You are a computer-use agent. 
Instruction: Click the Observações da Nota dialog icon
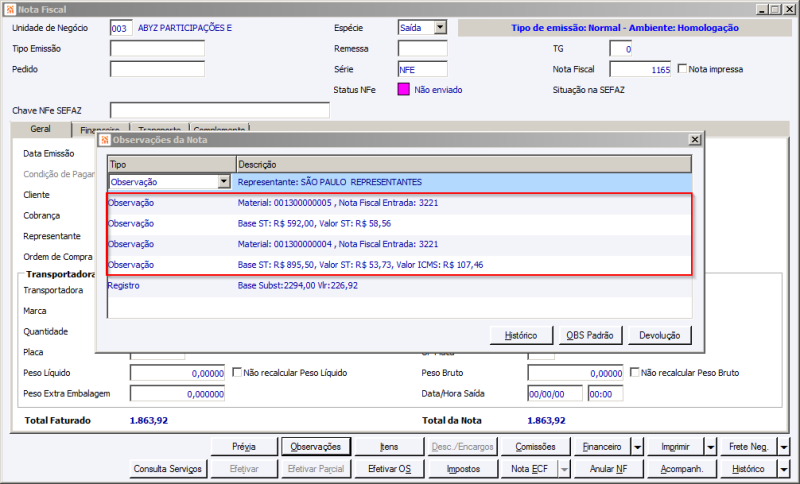point(105,140)
